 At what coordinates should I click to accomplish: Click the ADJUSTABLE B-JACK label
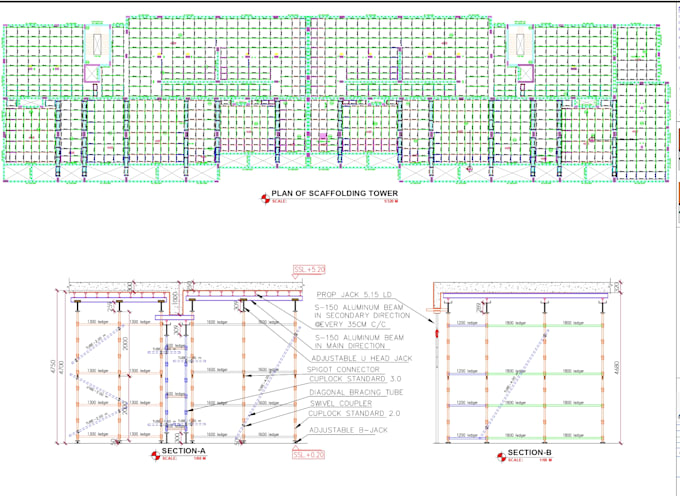(348, 430)
